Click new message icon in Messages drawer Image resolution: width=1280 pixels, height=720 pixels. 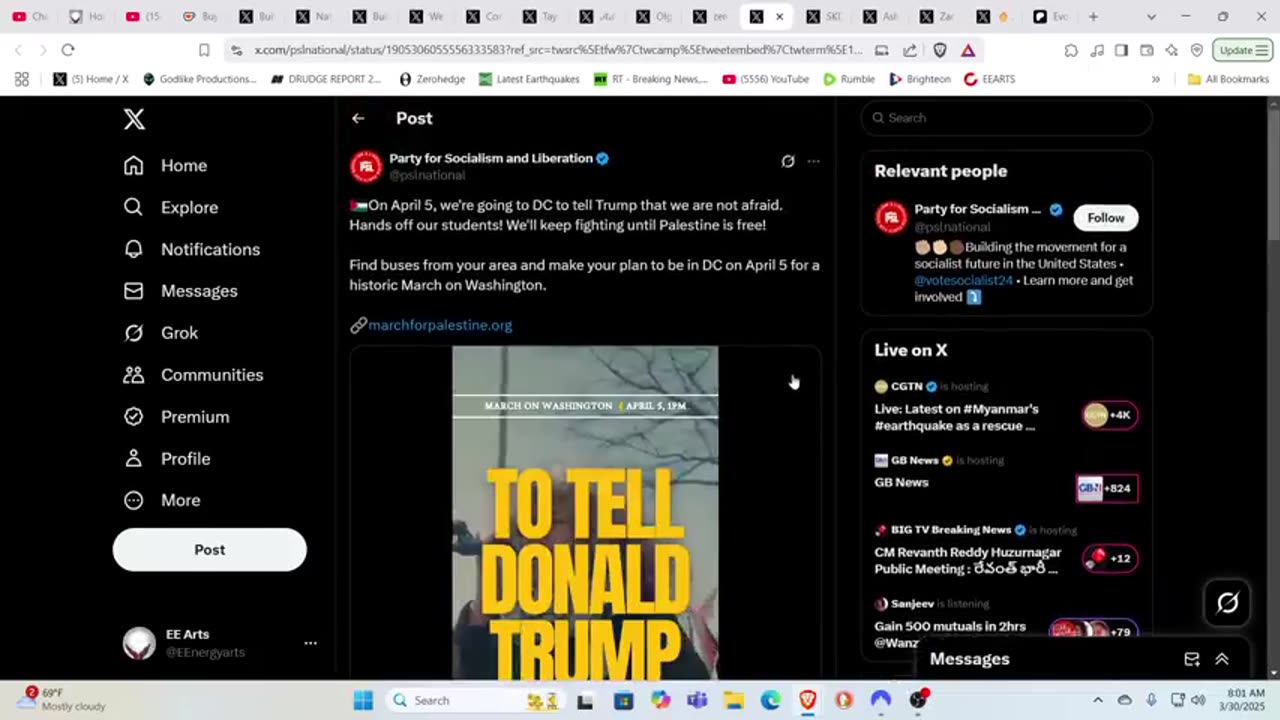click(x=1192, y=659)
